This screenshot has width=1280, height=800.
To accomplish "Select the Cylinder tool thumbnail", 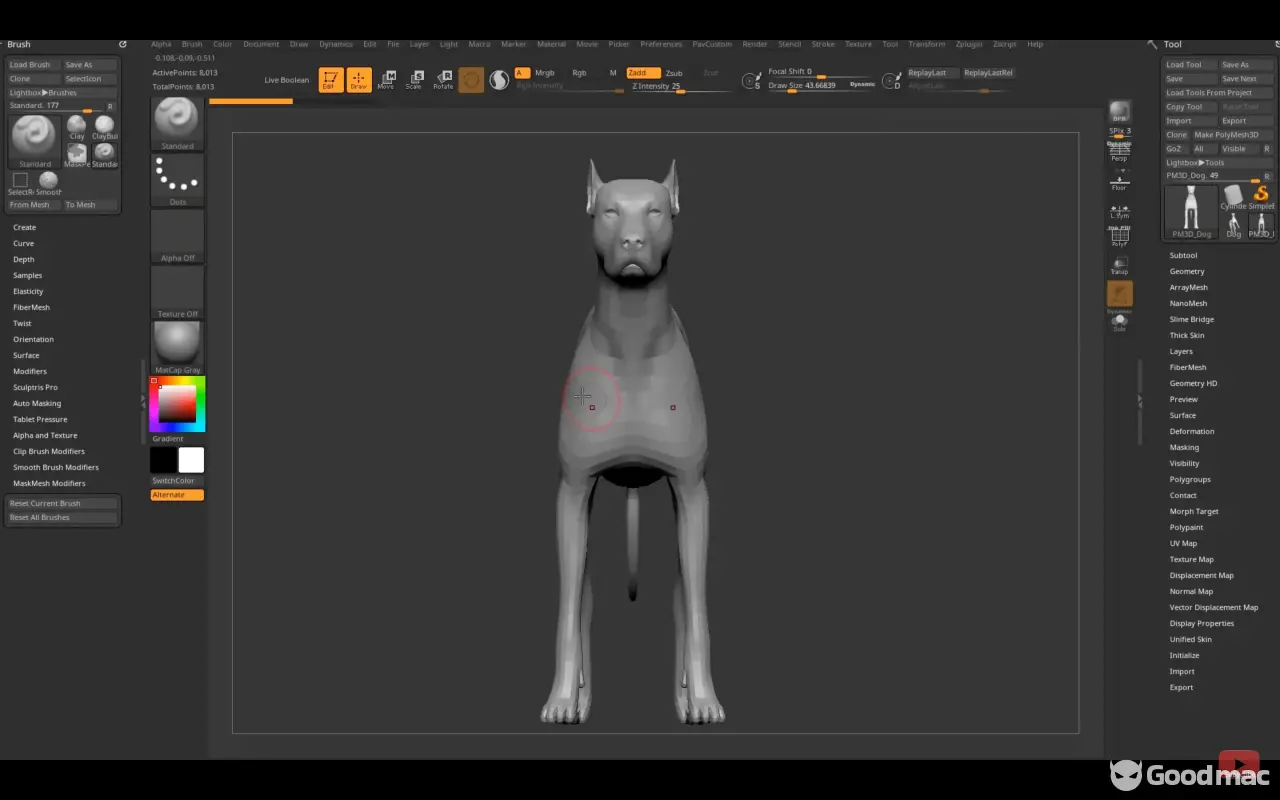I will click(1234, 195).
